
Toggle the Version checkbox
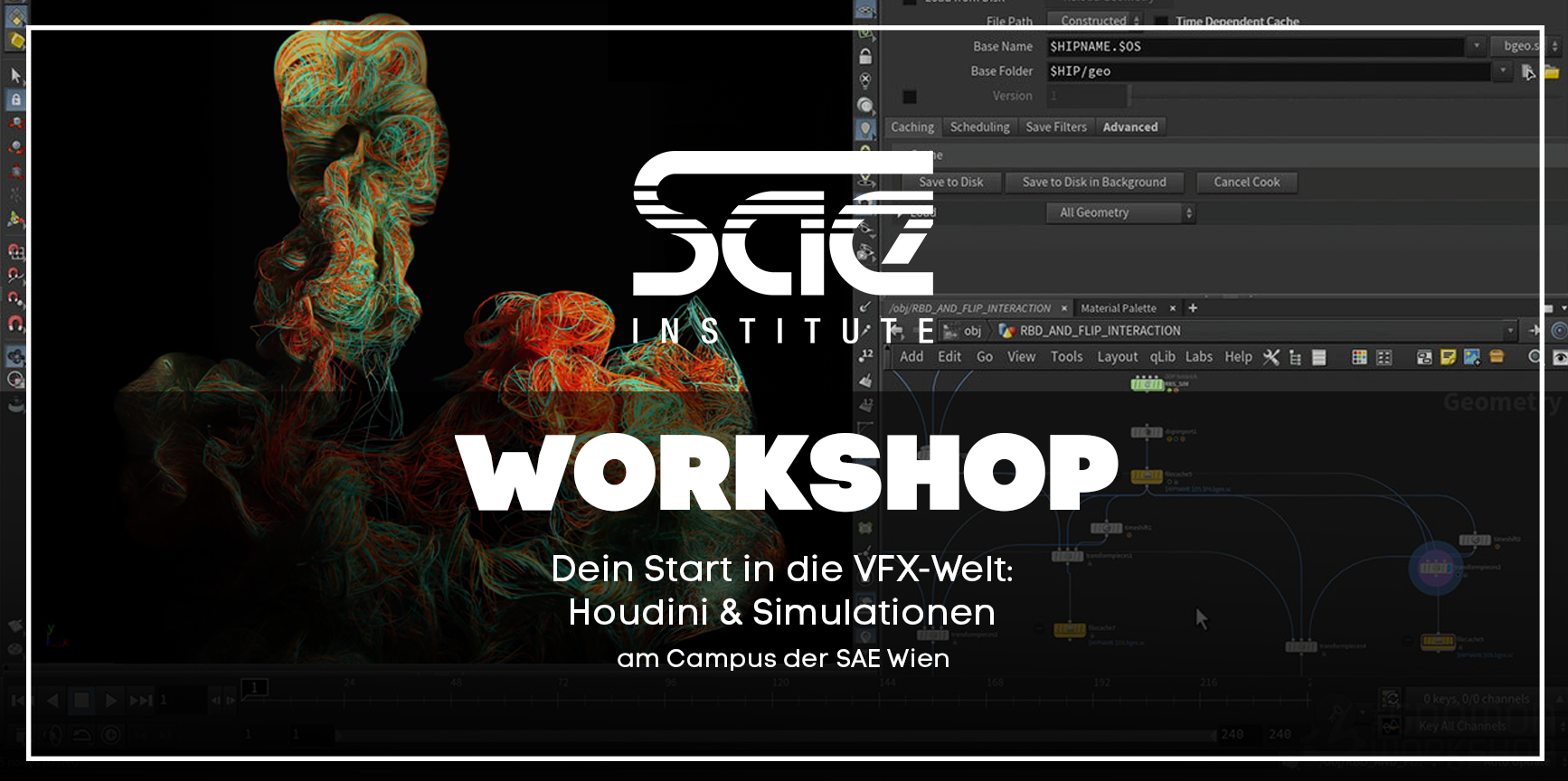(910, 97)
